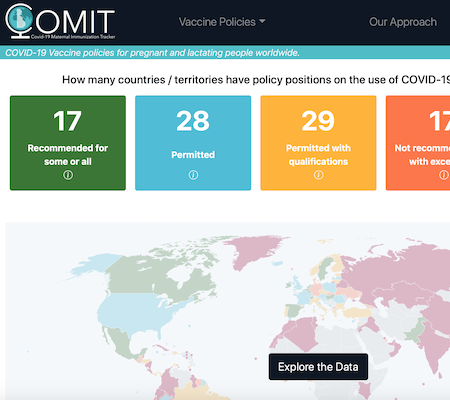Click the COVID-19 Vaccine policies banner text
The width and height of the screenshot is (450, 400).
tap(152, 53)
